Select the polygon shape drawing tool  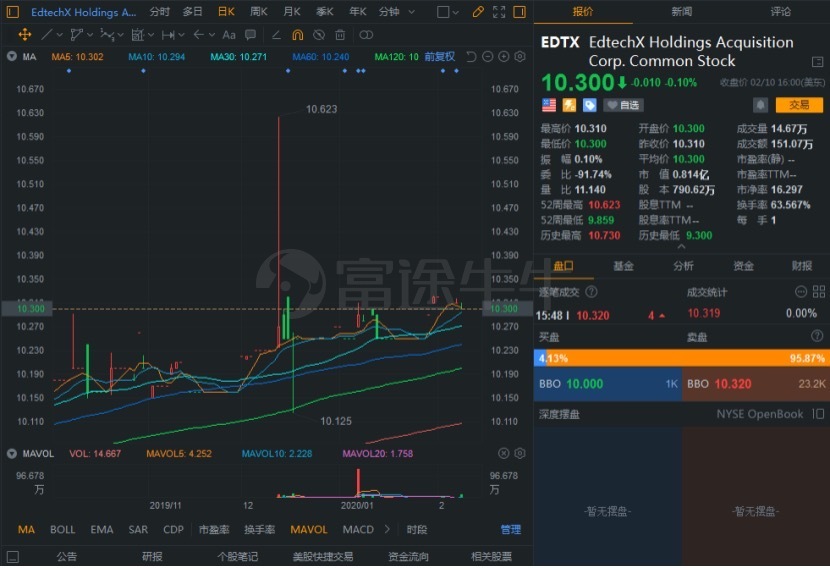click(x=76, y=35)
